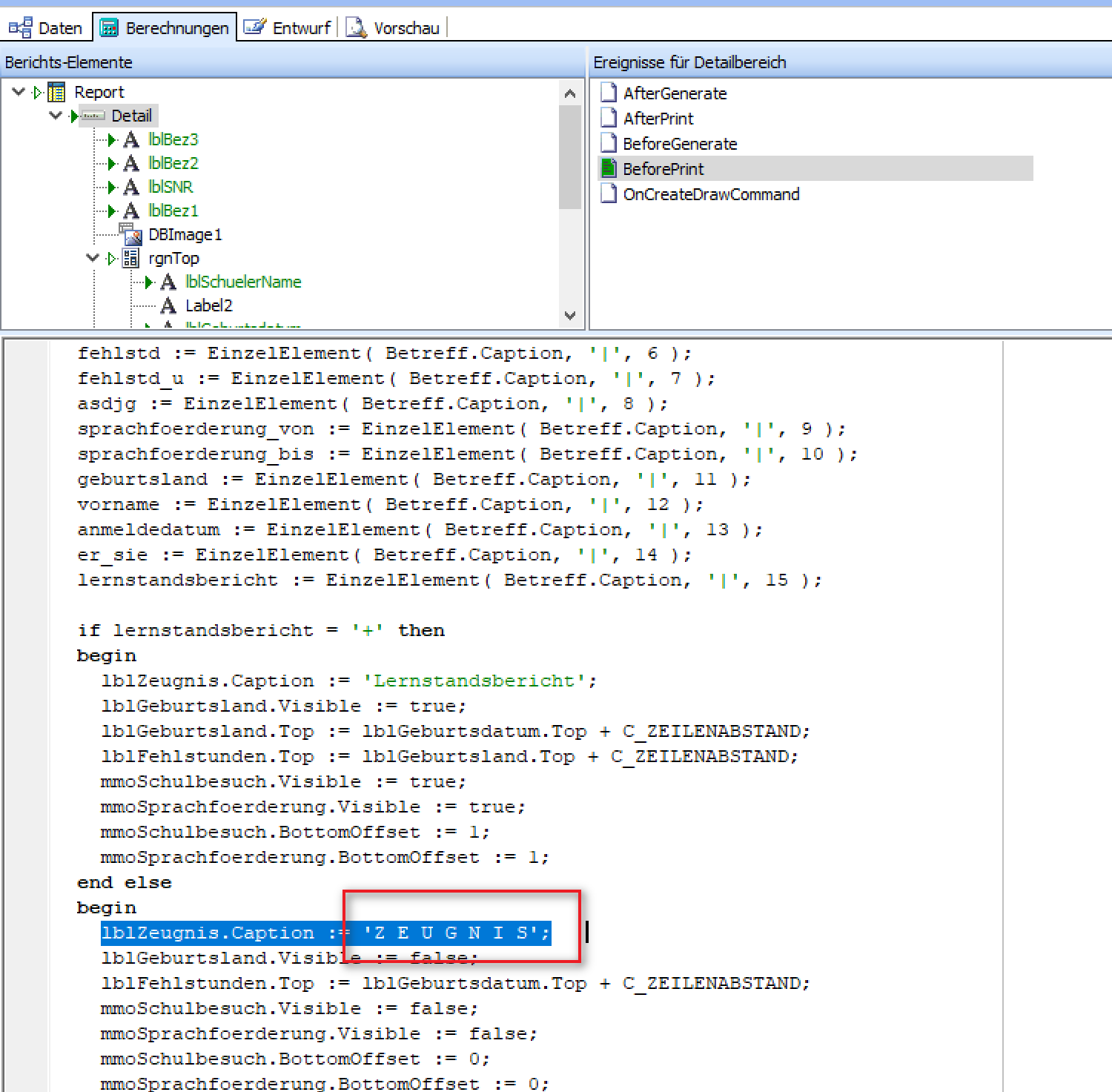Click the AfterGenerate event page icon
Screen dimensions: 1112x1092
(609, 93)
